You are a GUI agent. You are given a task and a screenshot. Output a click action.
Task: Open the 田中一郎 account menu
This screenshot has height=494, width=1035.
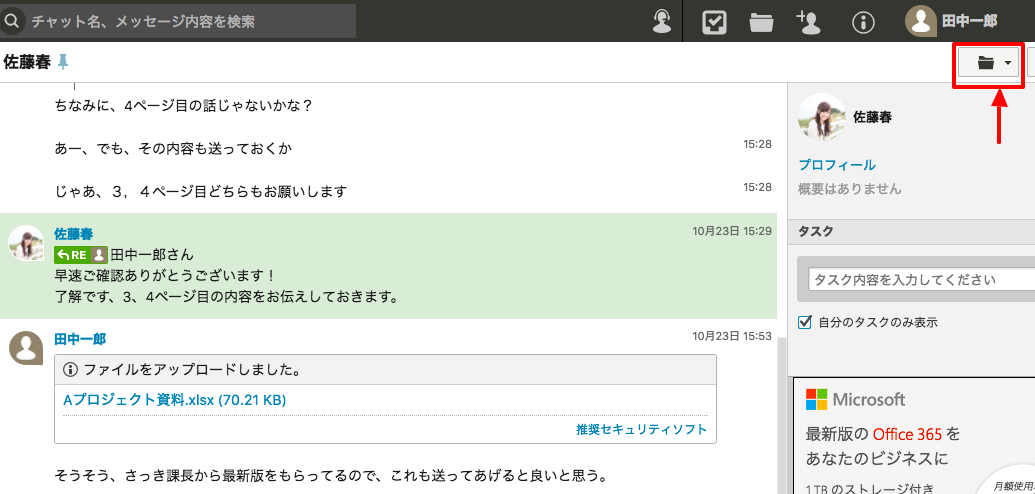(951, 22)
